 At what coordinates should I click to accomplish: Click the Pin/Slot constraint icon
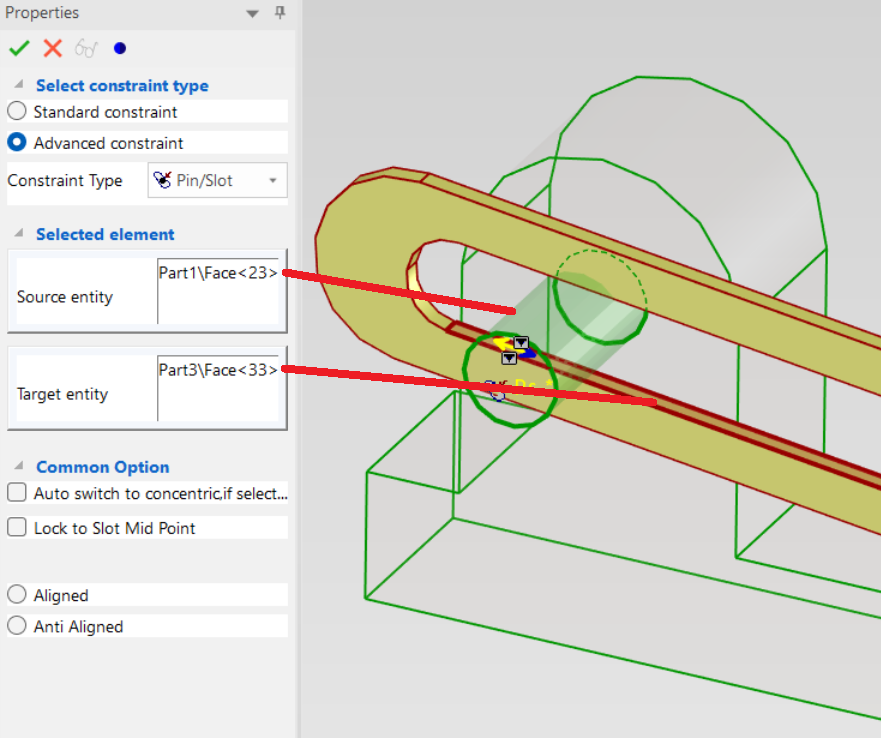tap(161, 181)
